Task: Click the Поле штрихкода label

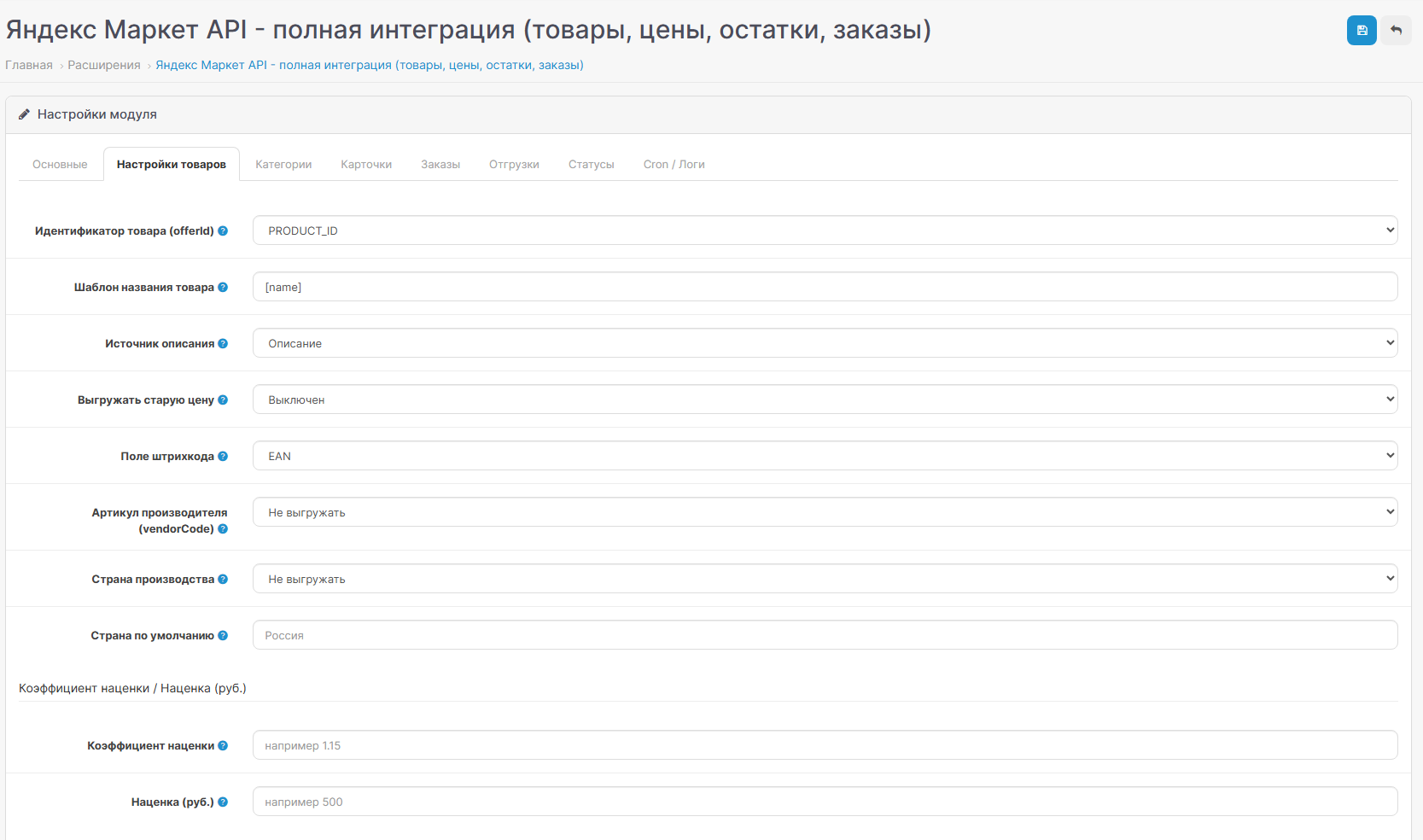Action: [167, 456]
